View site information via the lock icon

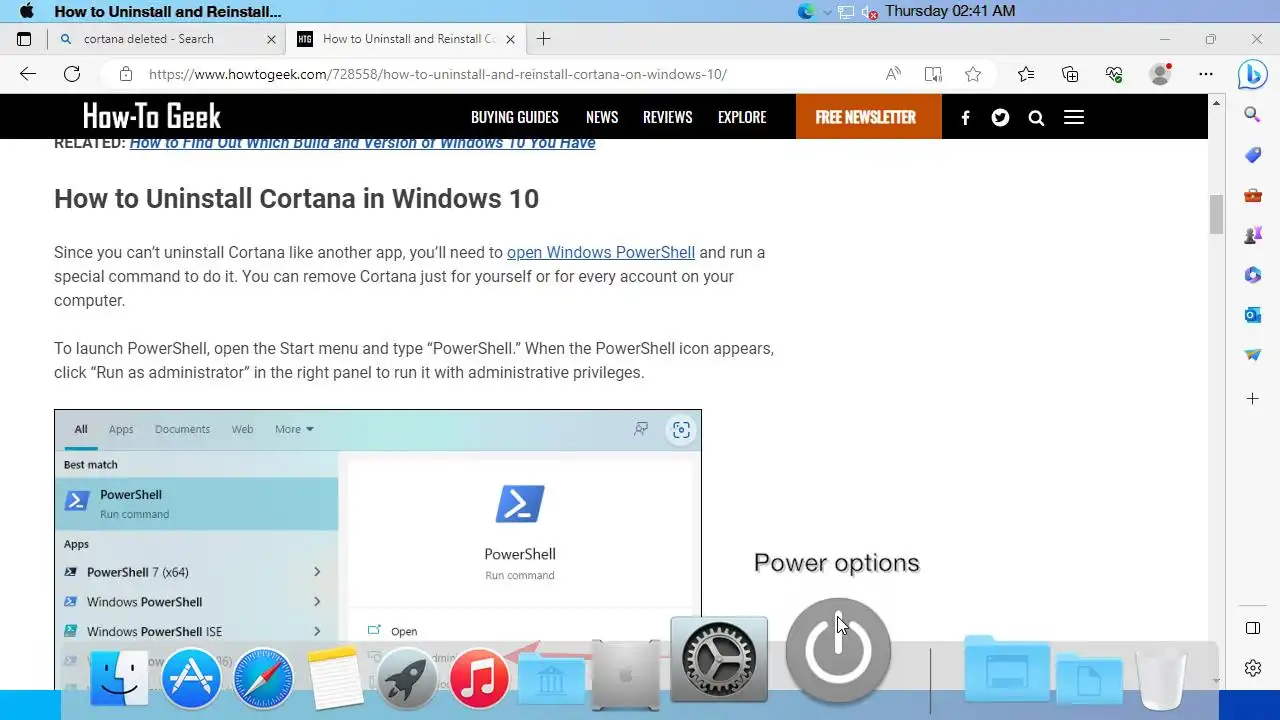[126, 74]
